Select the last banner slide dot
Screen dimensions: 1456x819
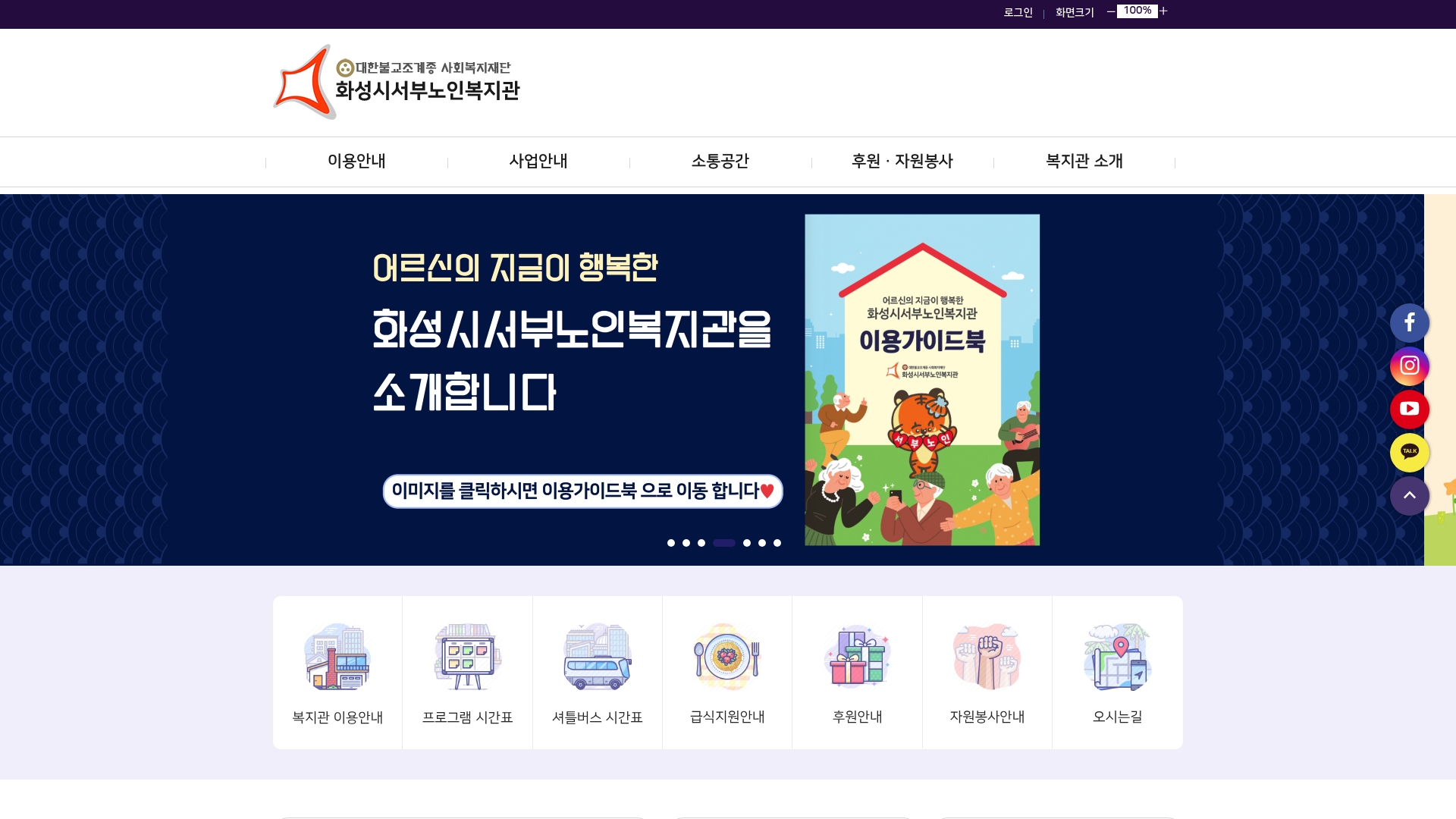(777, 543)
